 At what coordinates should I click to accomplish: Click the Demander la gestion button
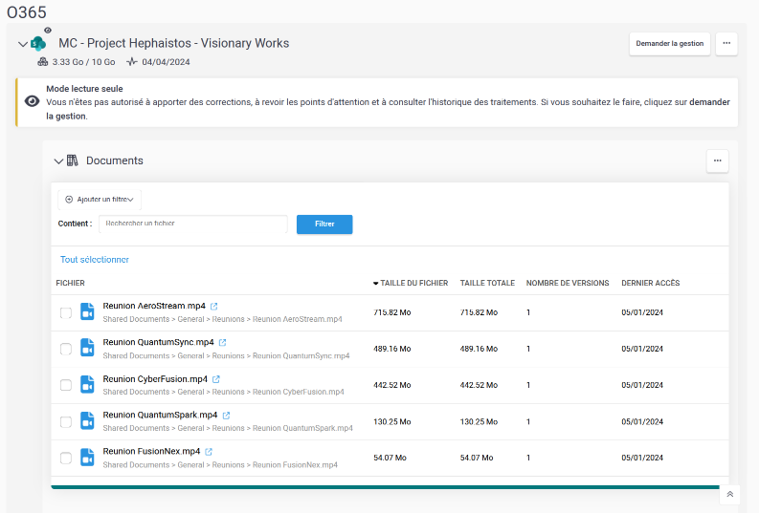[669, 43]
